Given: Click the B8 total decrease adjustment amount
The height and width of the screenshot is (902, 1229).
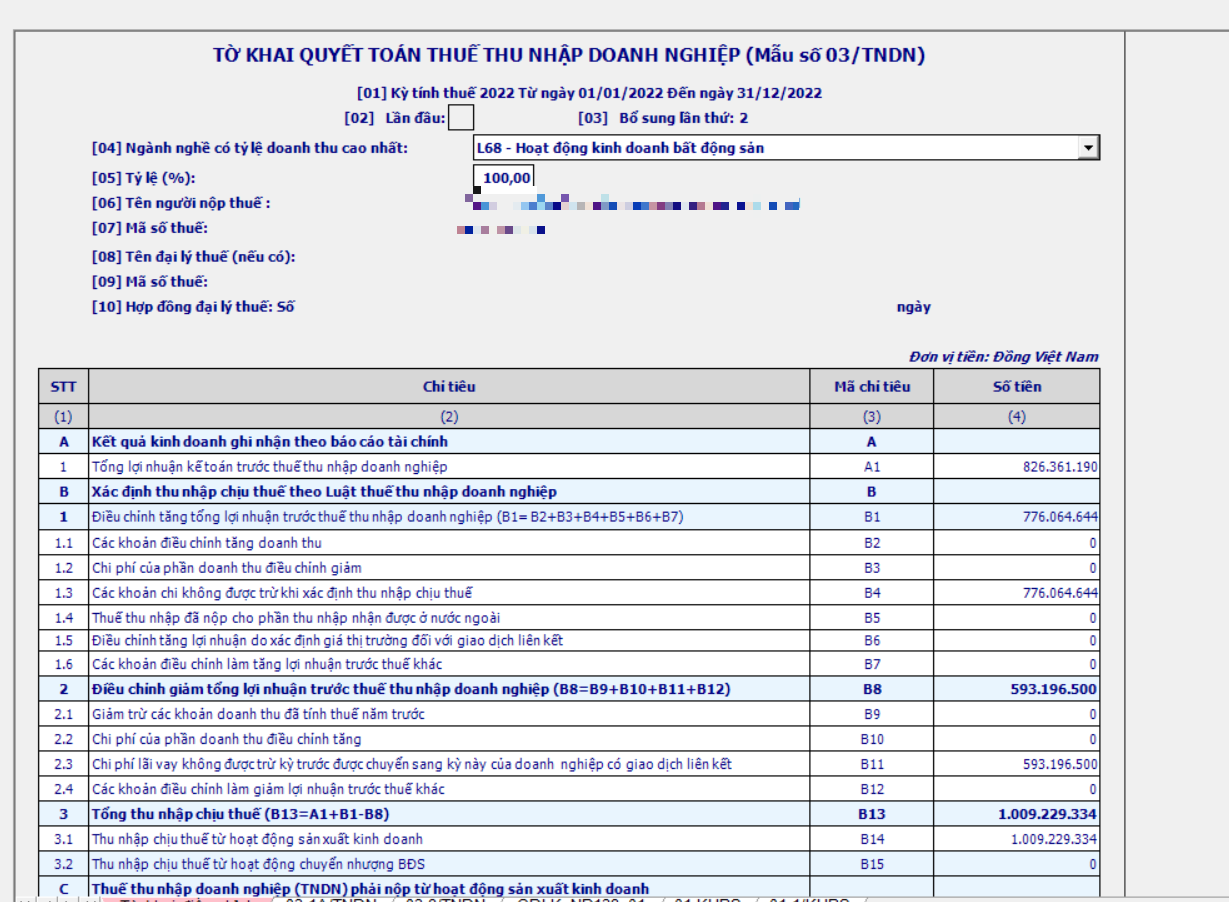Looking at the screenshot, I should [1016, 689].
